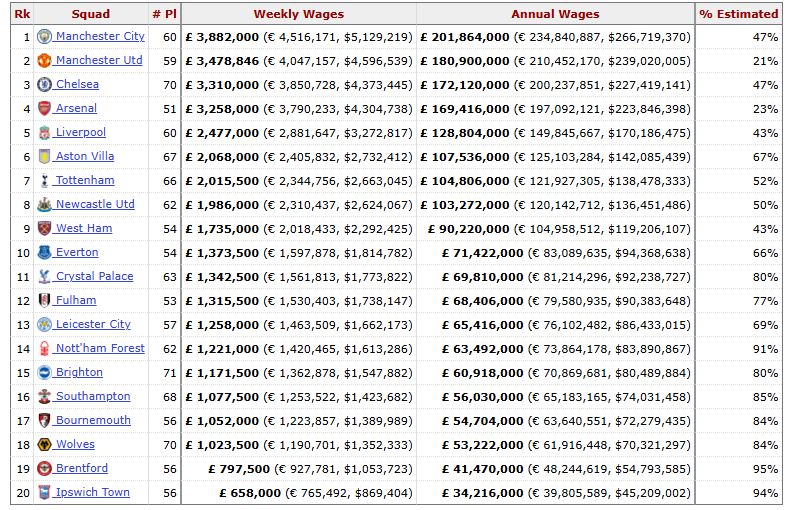Select Nott'ham Forest 91% estimated cell
The height and width of the screenshot is (510, 789).
tap(739, 349)
